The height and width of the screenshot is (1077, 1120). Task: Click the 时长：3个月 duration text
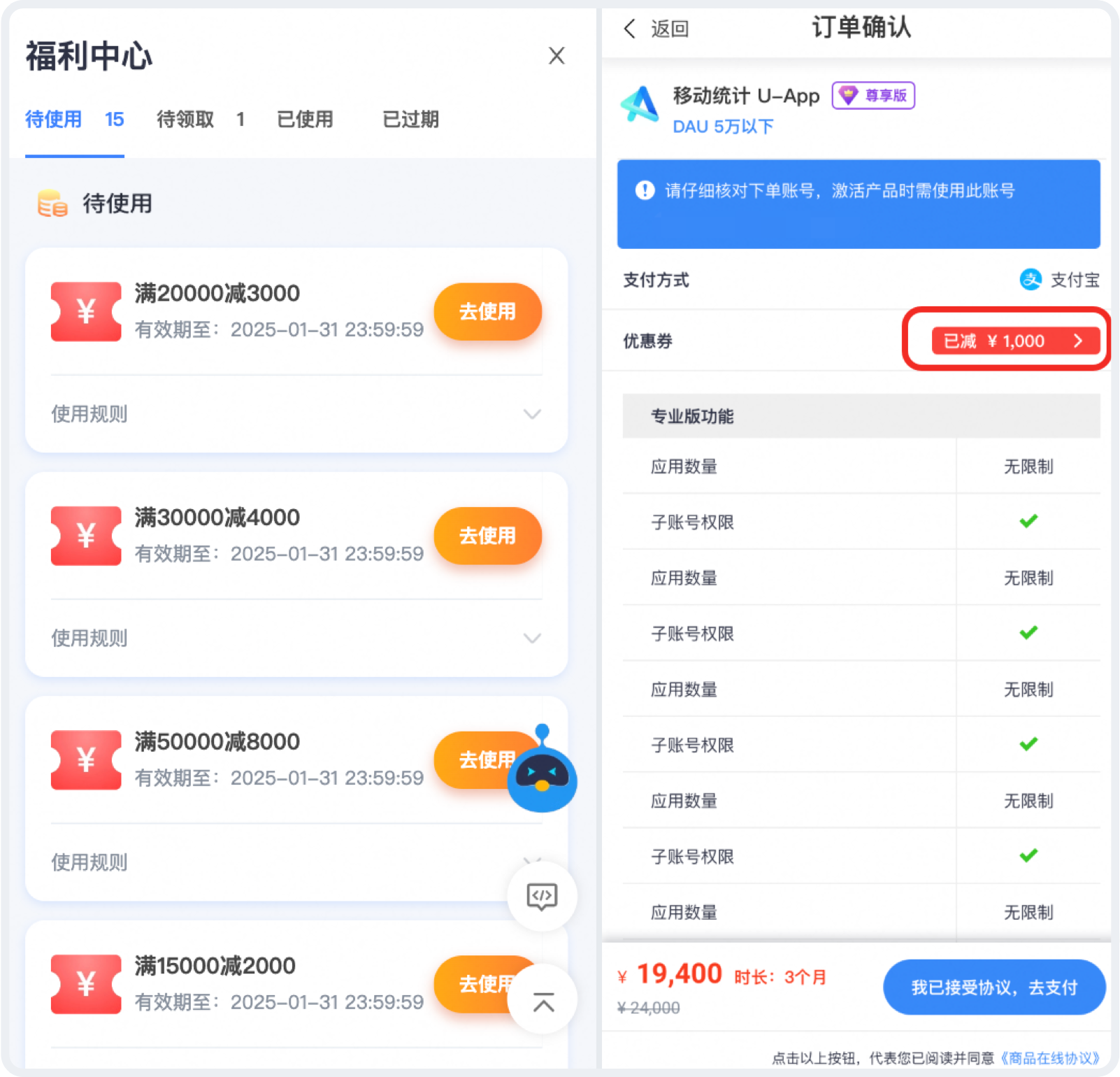(x=780, y=977)
